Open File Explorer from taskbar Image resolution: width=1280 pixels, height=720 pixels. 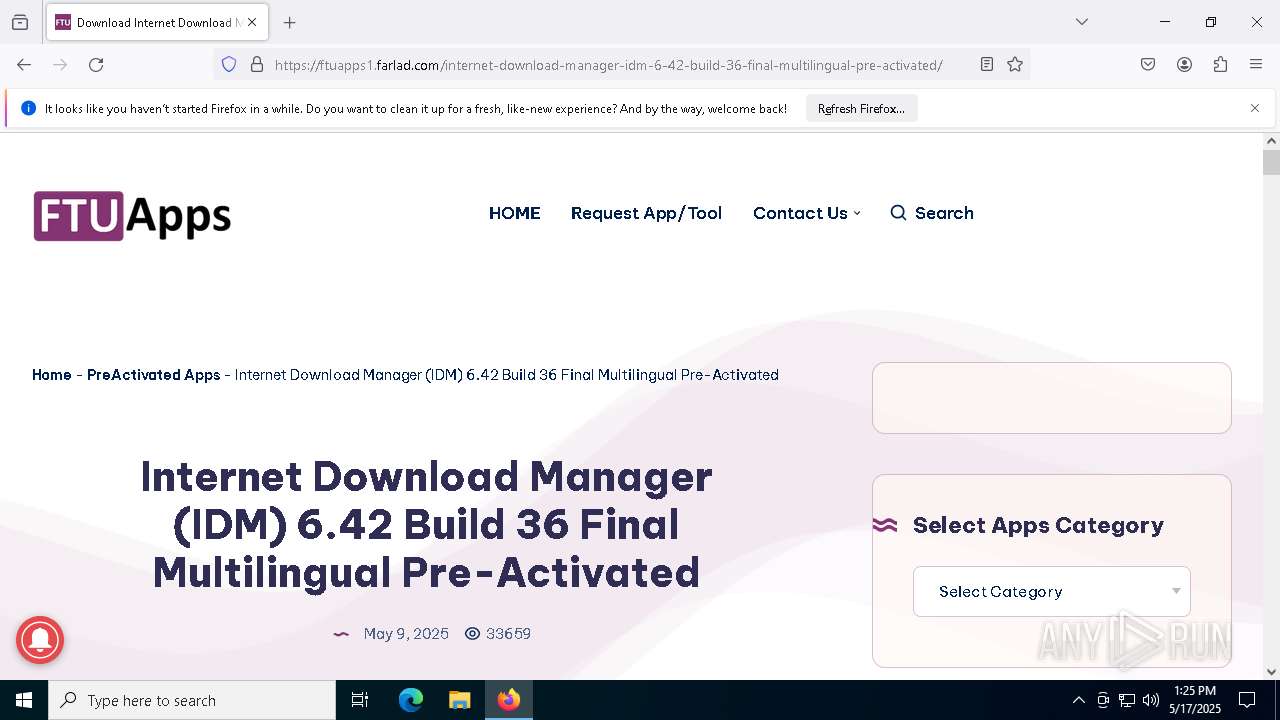459,700
